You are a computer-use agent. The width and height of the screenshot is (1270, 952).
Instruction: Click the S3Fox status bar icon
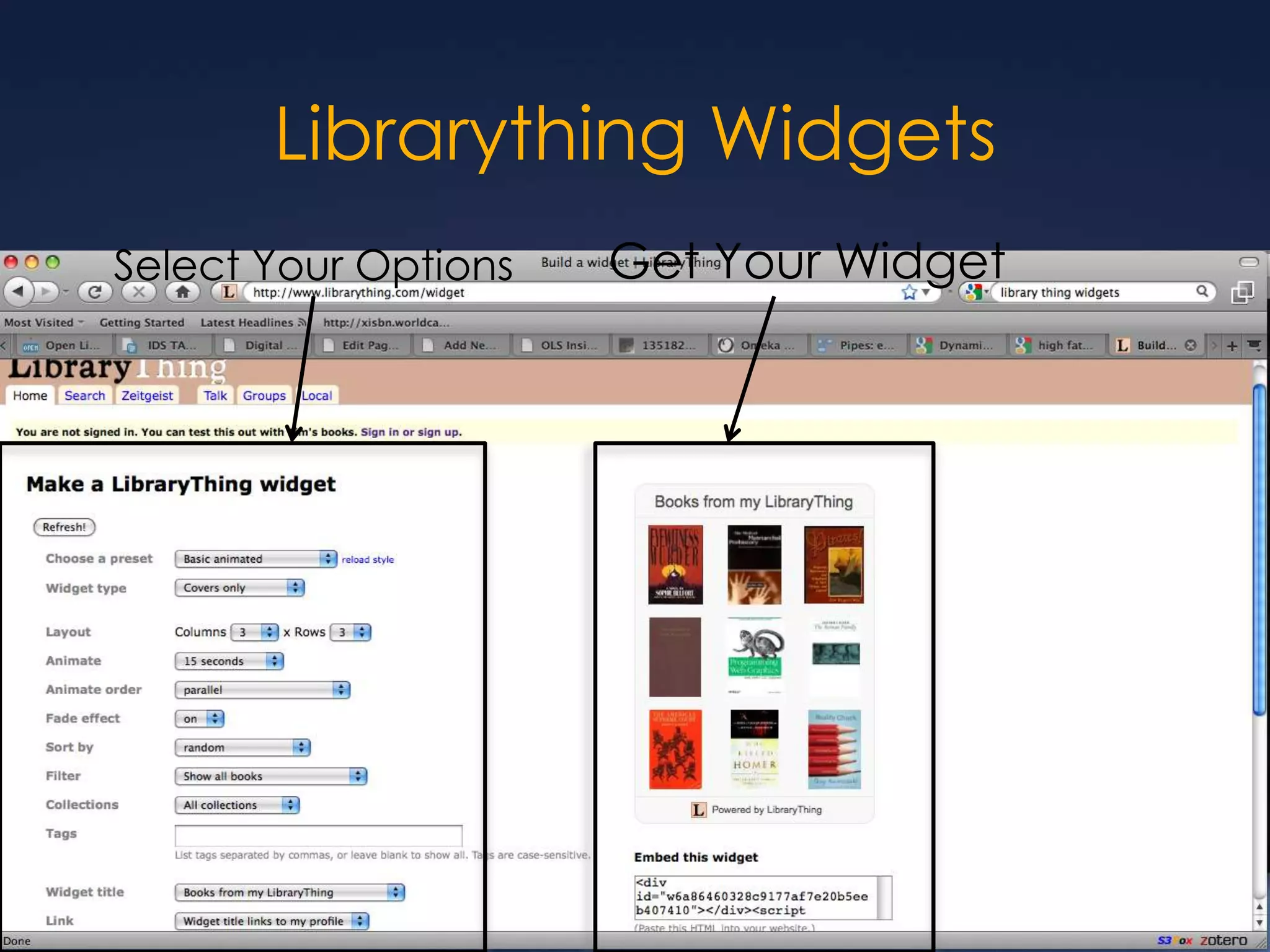[1175, 940]
